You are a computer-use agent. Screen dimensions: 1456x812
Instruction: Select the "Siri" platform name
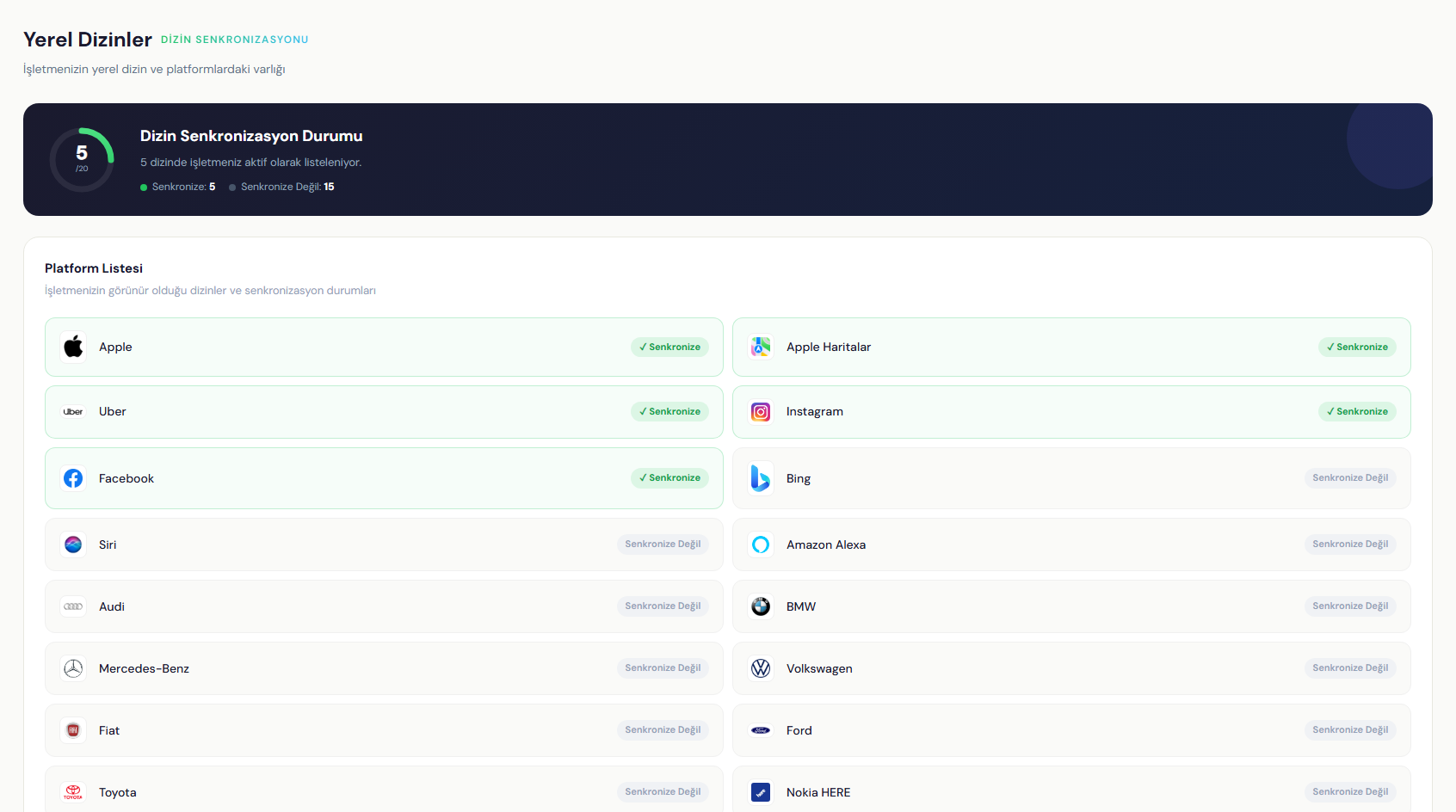tap(108, 544)
